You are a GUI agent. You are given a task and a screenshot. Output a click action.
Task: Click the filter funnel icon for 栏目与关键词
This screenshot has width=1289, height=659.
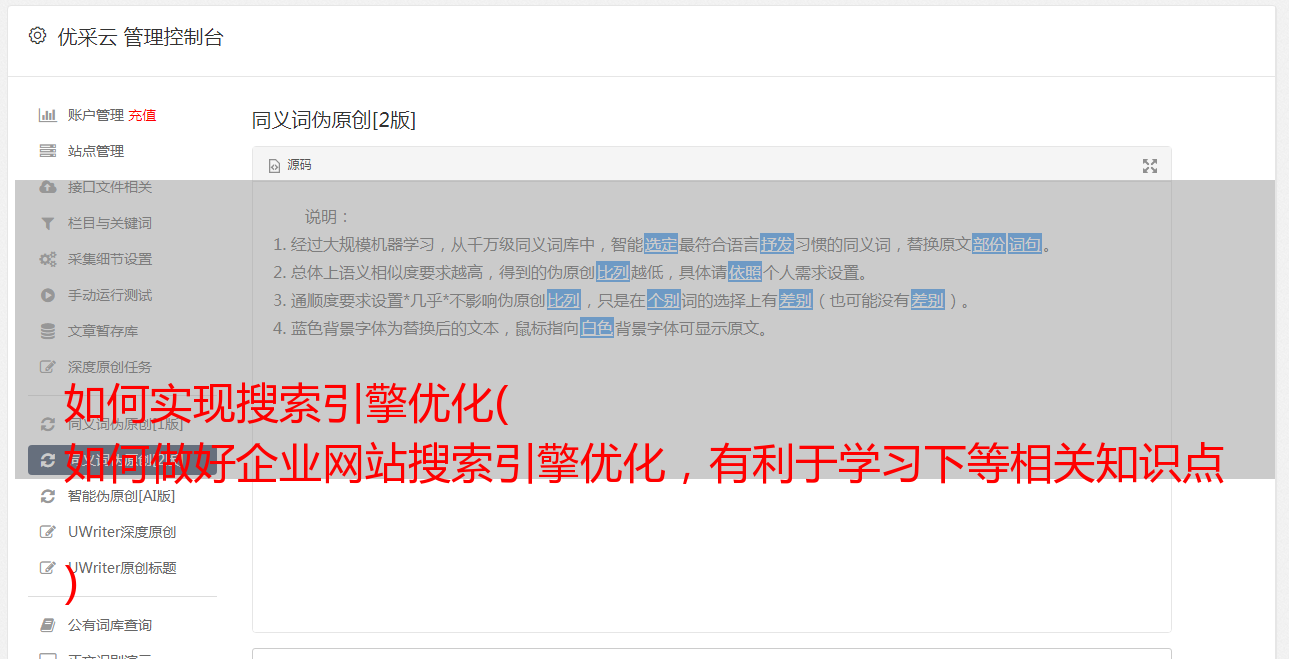(47, 223)
